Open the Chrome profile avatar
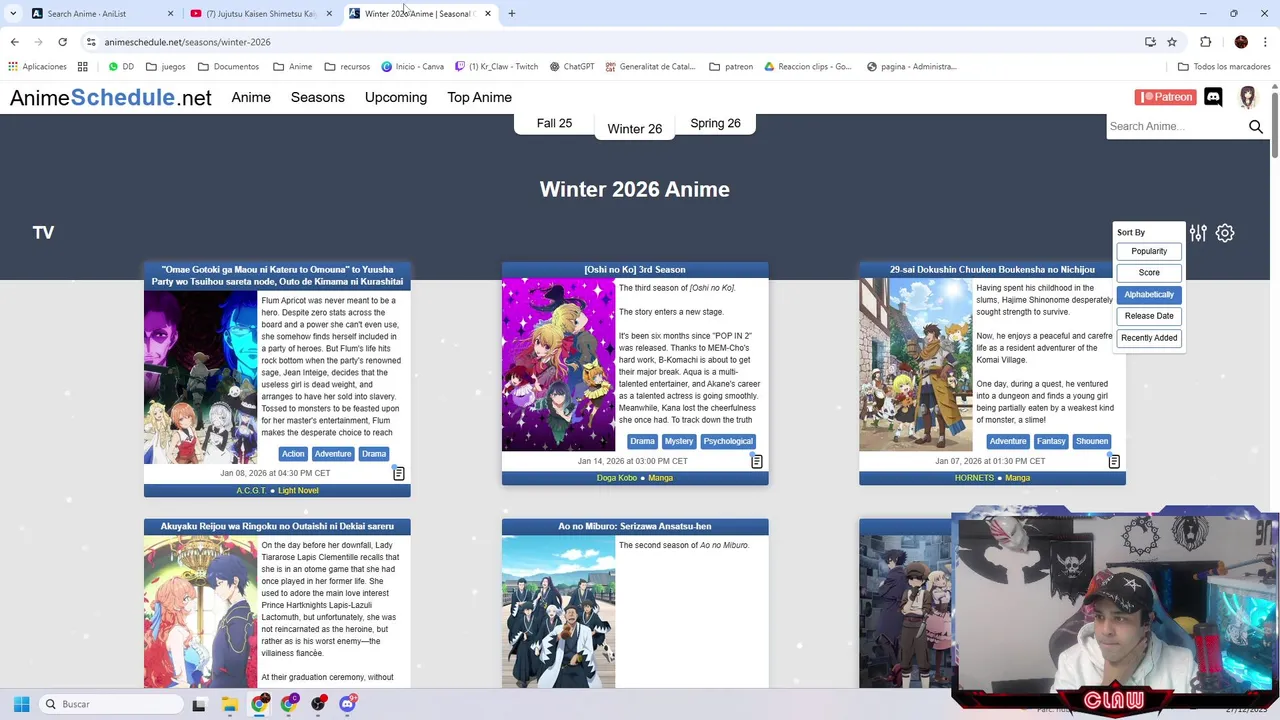Screen dimensions: 1280x720 [x=1241, y=42]
